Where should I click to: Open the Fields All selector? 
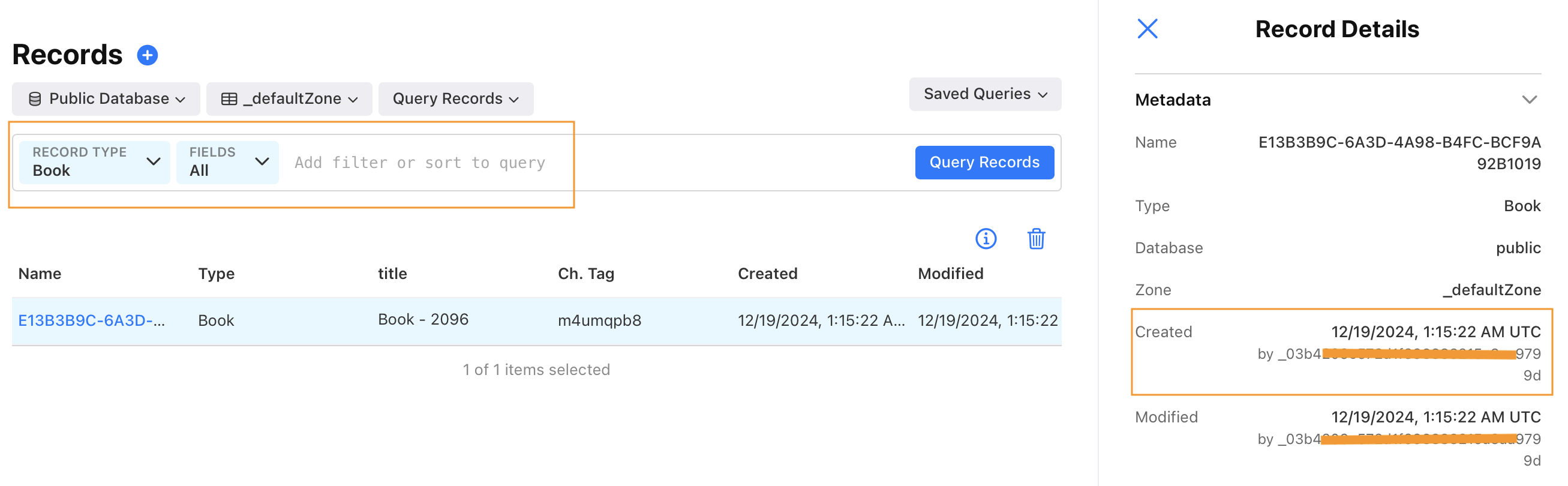point(227,162)
